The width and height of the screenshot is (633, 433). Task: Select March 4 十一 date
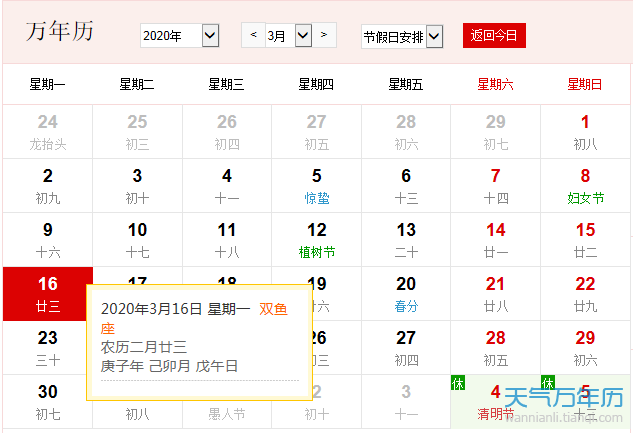(x=227, y=186)
